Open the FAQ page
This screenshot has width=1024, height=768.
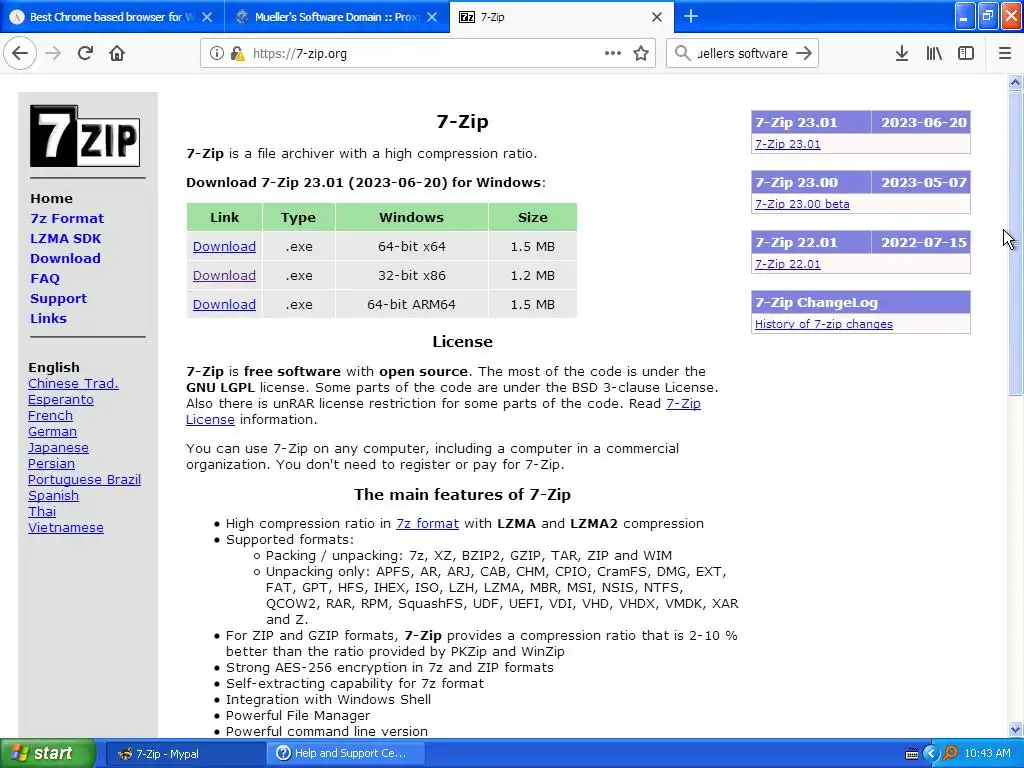[45, 279]
